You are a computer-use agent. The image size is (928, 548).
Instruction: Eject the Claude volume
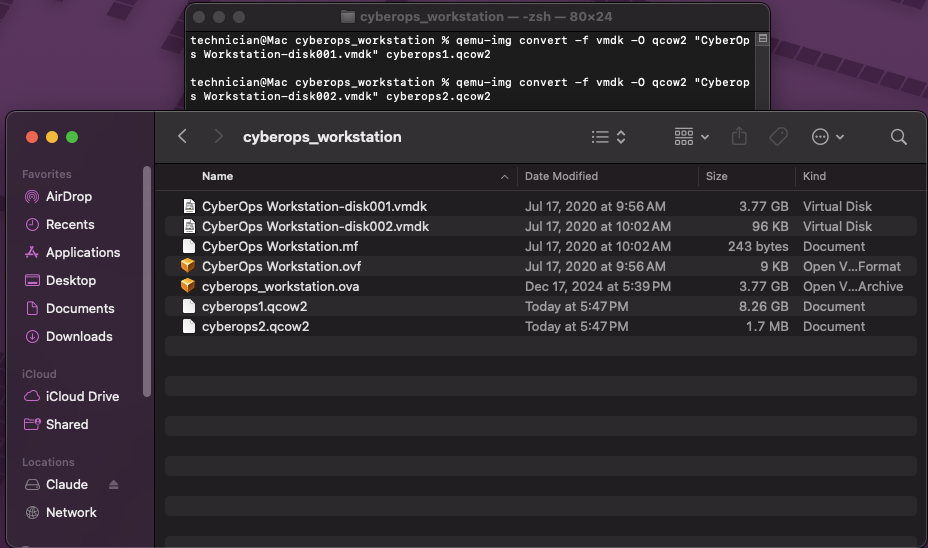point(113,485)
